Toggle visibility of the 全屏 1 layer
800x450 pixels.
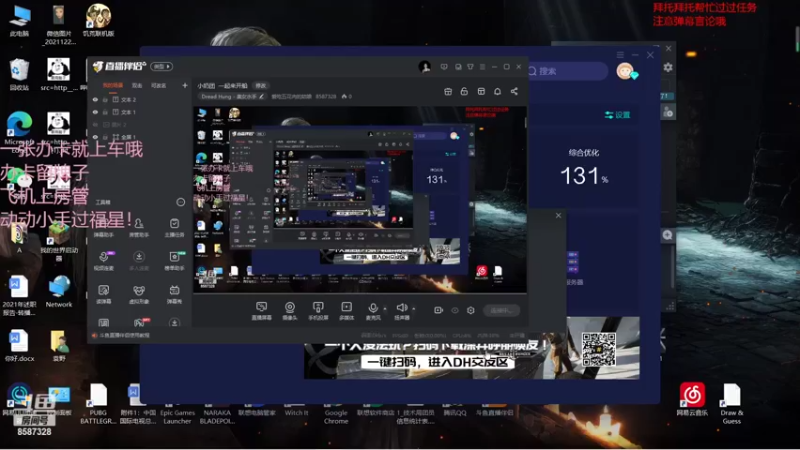coord(95,137)
